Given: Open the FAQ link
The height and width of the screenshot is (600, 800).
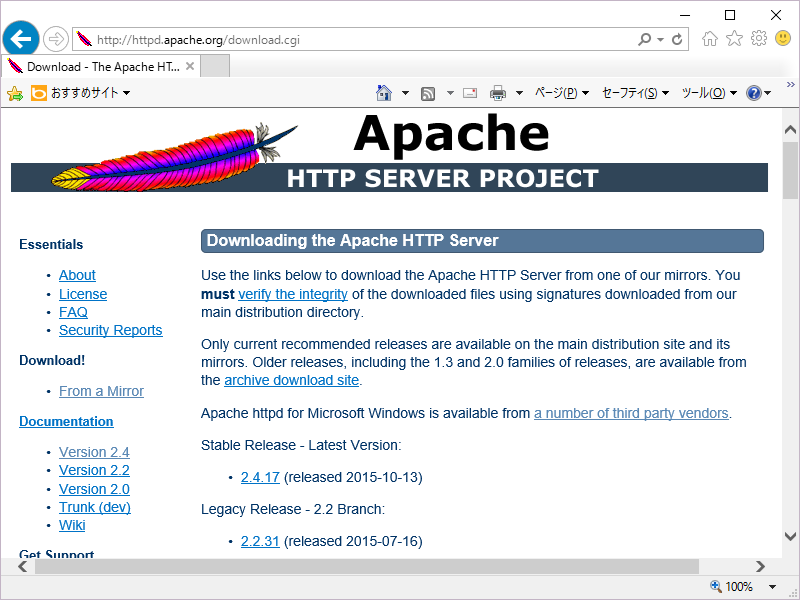Looking at the screenshot, I should [73, 312].
